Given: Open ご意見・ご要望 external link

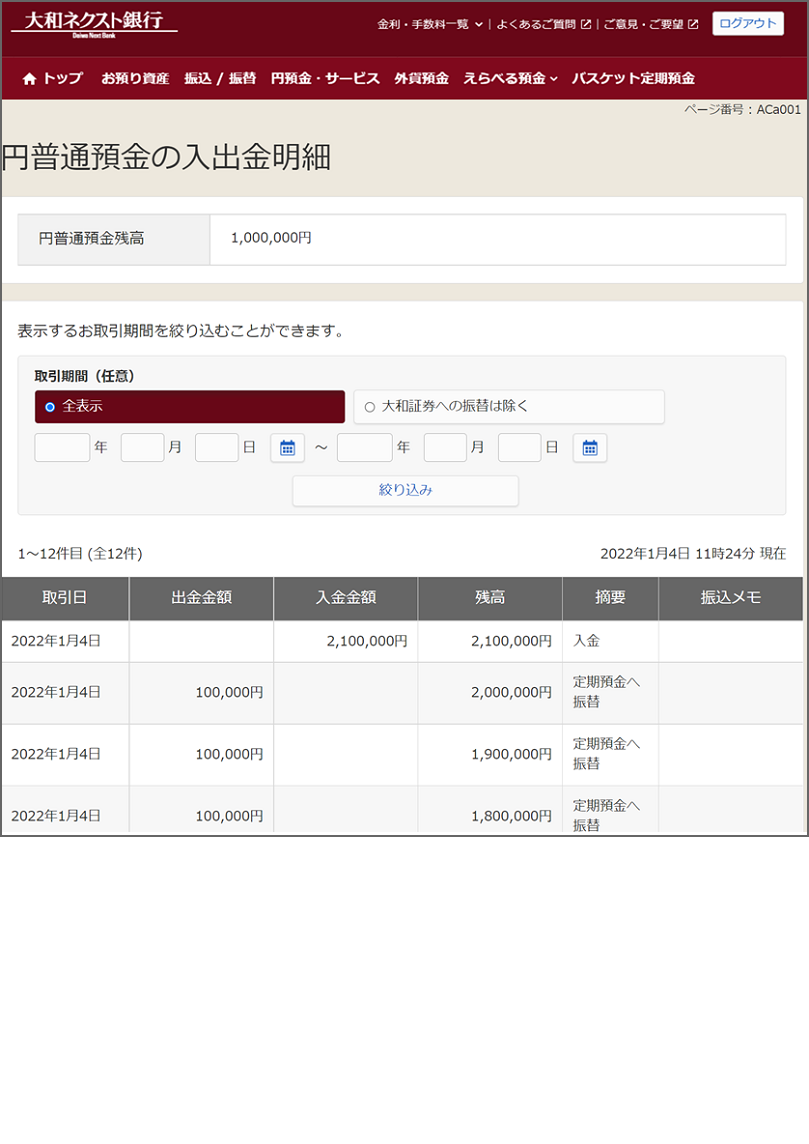Looking at the screenshot, I should pos(650,24).
